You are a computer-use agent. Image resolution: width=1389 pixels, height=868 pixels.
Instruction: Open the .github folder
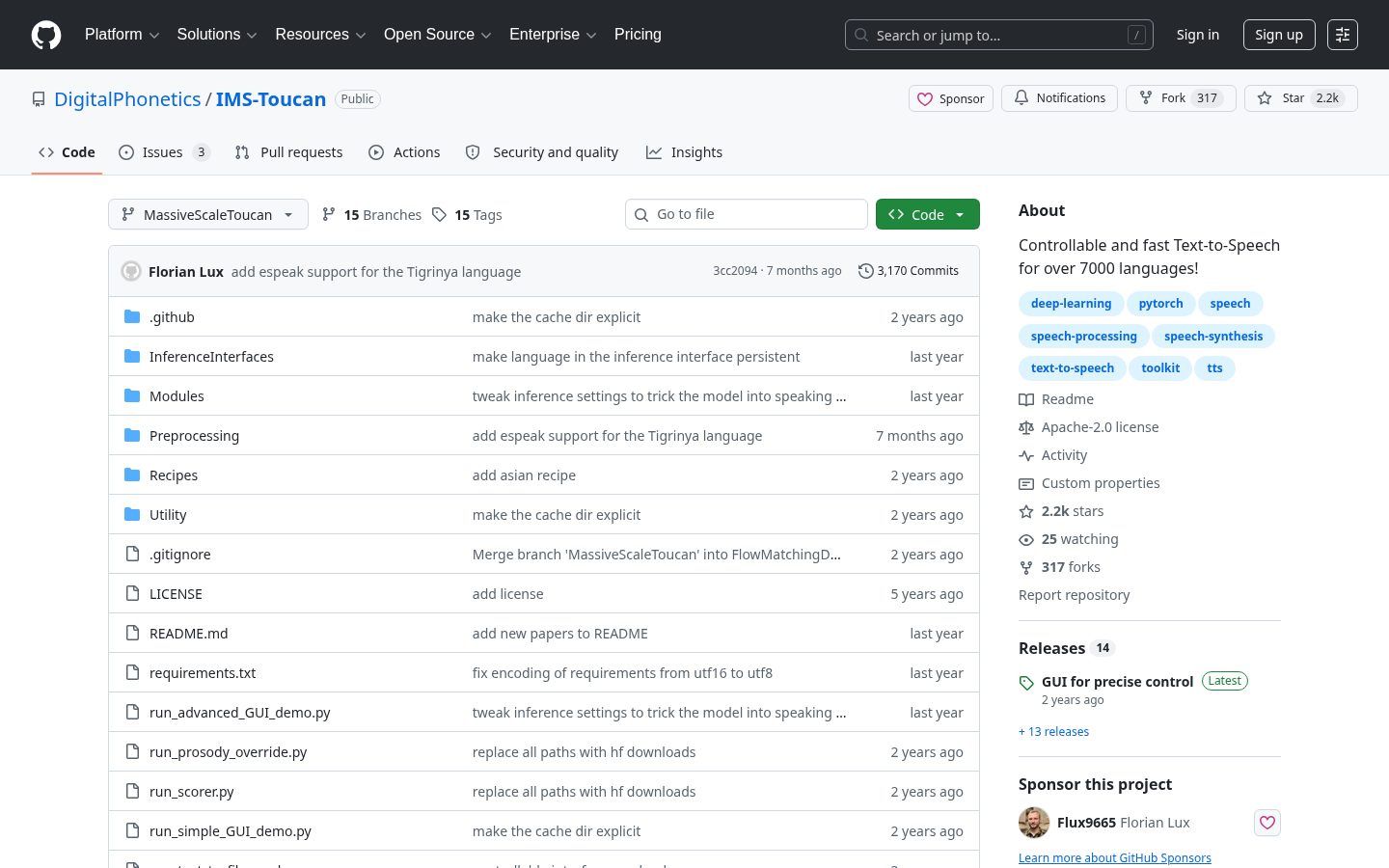172,316
